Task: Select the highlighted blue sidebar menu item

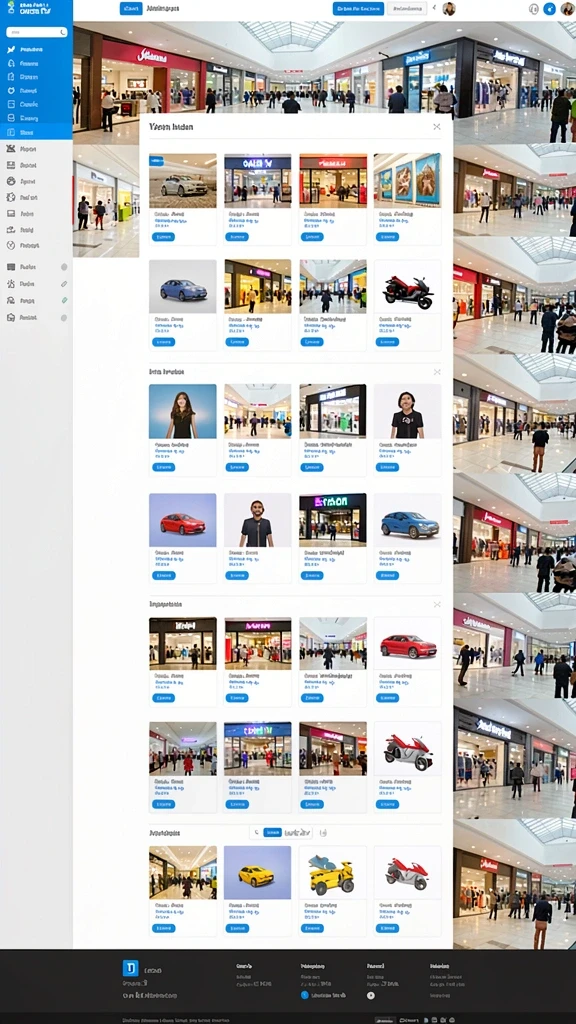Action: [x=36, y=132]
